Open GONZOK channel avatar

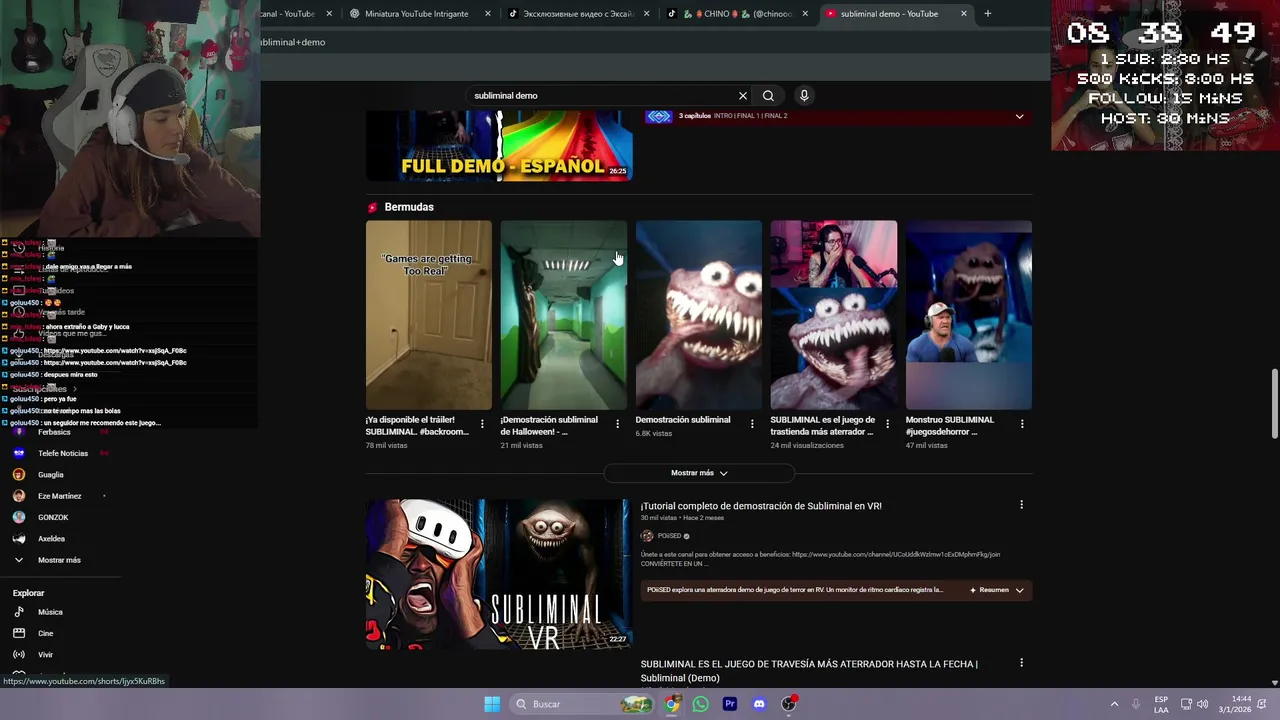pyautogui.click(x=19, y=517)
